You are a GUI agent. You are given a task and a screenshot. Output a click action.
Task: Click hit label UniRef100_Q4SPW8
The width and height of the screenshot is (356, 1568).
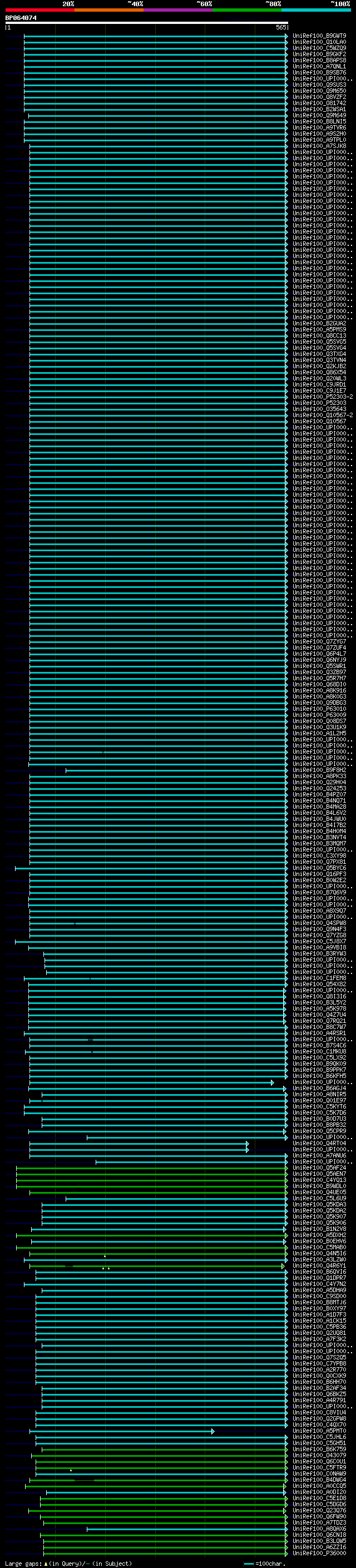coord(319,923)
